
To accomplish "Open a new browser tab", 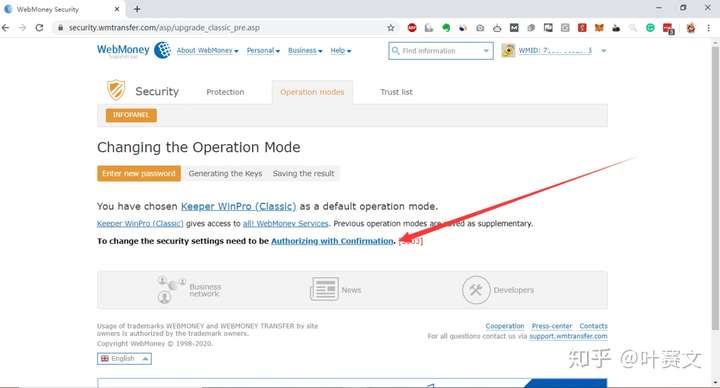I will click(x=137, y=9).
